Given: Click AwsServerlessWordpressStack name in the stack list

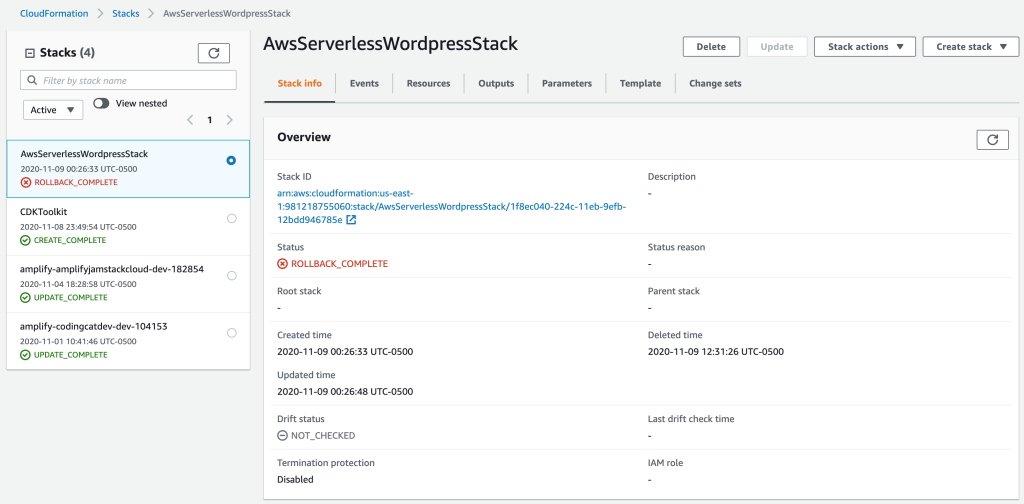Looking at the screenshot, I should pyautogui.click(x=84, y=154).
